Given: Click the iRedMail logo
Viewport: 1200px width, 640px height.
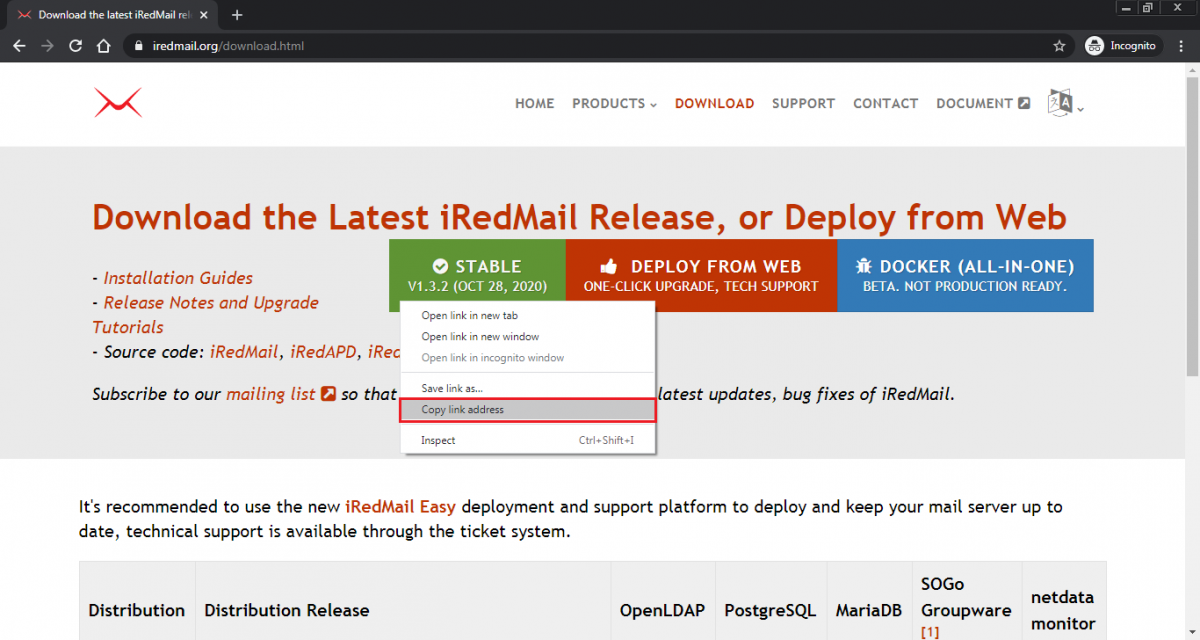Looking at the screenshot, I should (117, 102).
